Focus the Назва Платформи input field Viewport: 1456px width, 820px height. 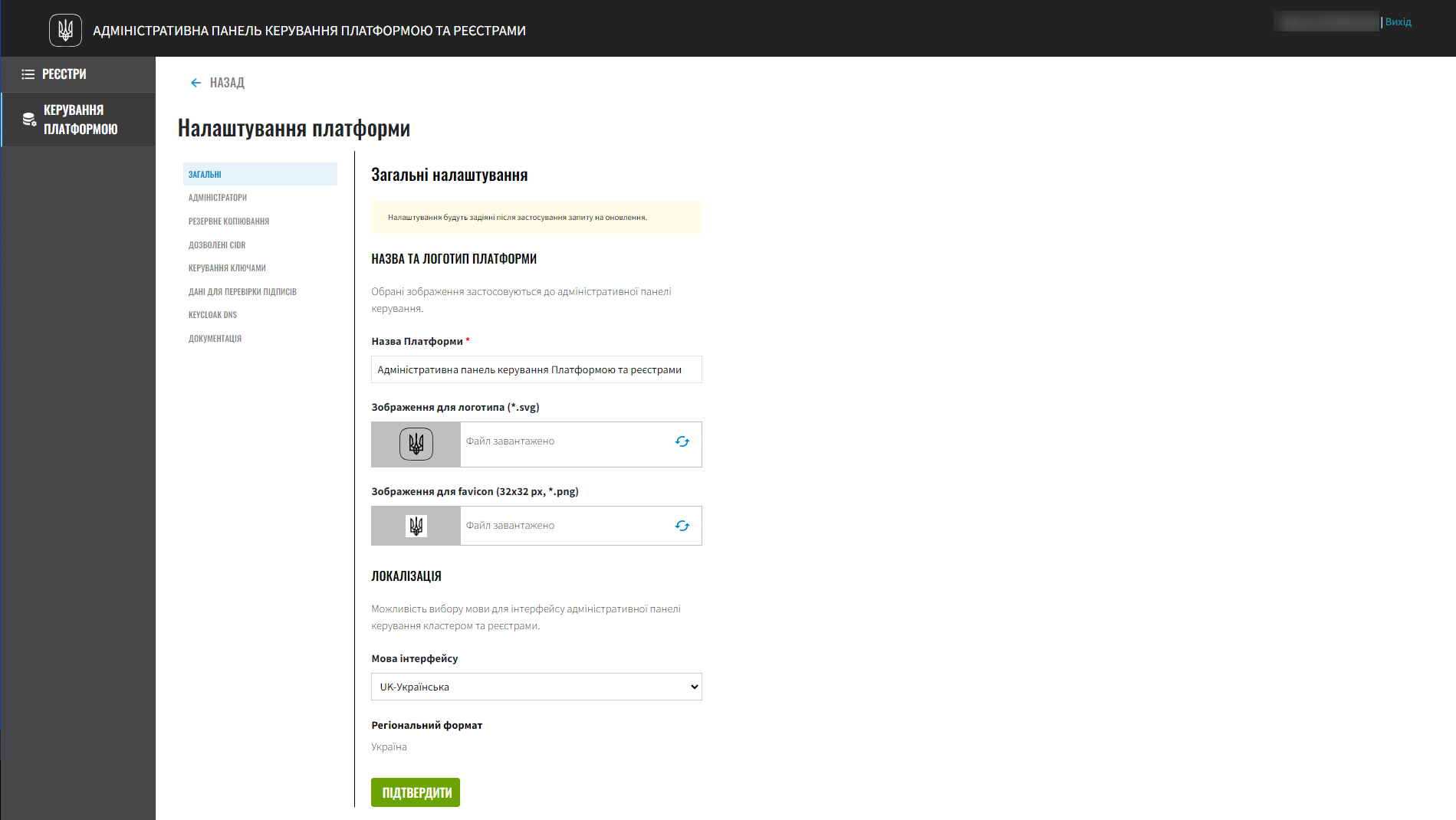(536, 369)
